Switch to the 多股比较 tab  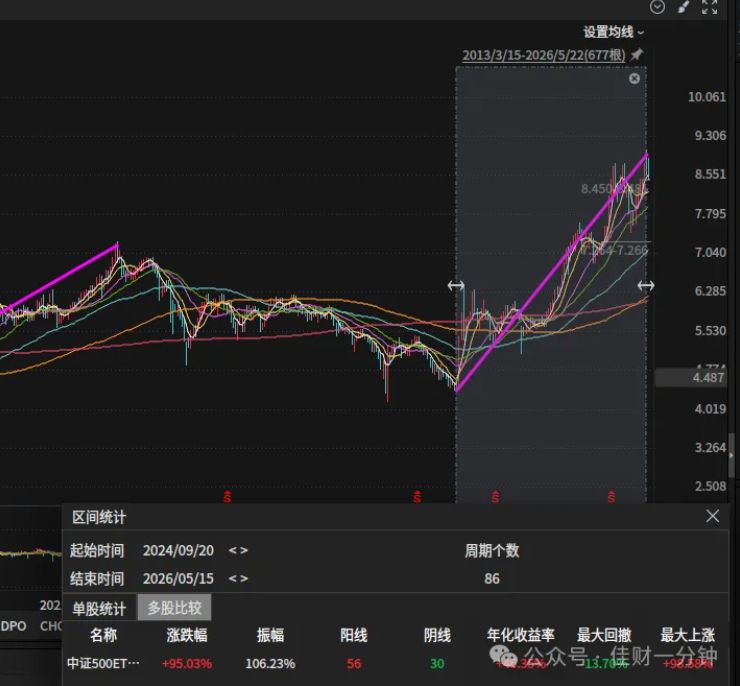pos(175,608)
